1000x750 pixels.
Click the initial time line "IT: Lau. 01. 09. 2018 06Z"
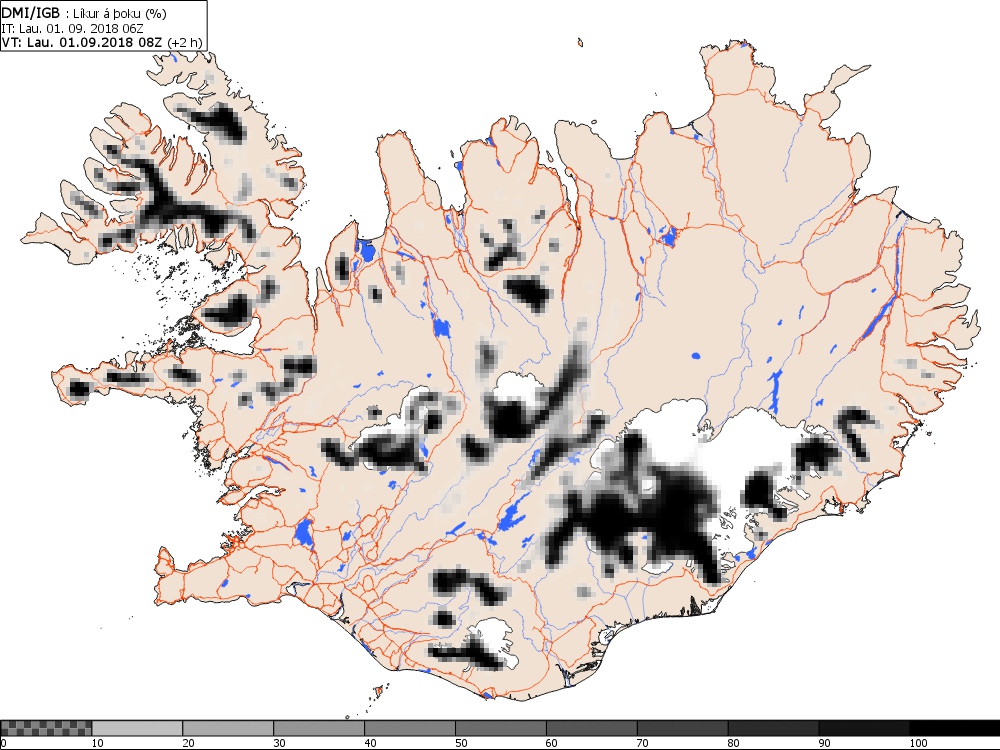tap(73, 29)
